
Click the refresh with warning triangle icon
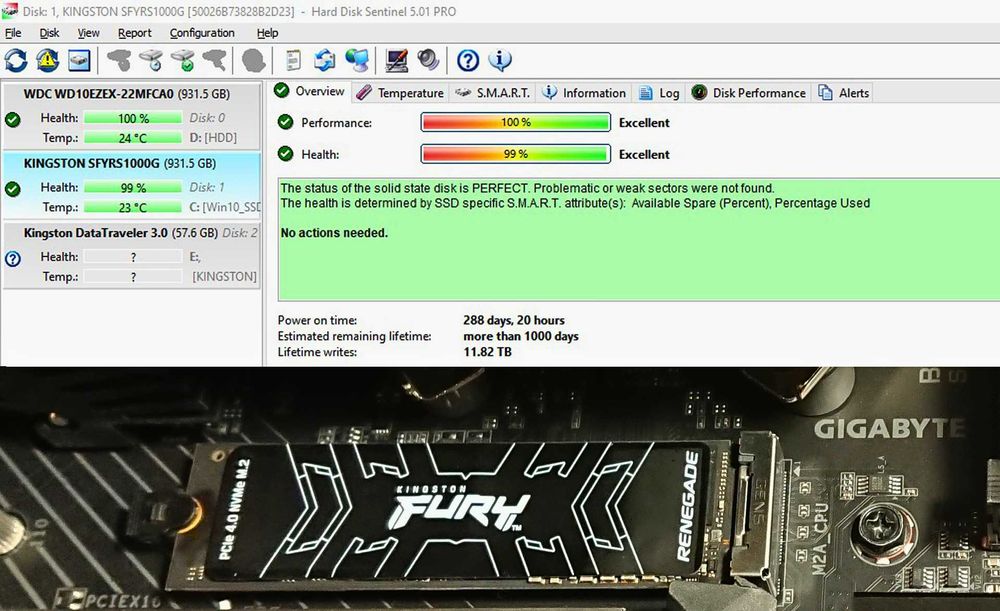coord(48,61)
